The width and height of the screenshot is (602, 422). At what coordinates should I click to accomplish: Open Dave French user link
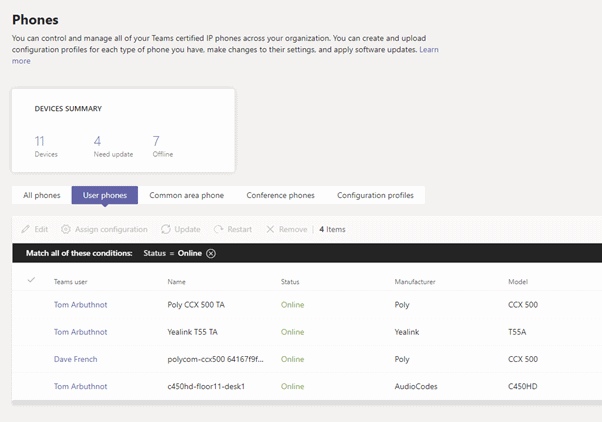pyautogui.click(x=75, y=359)
